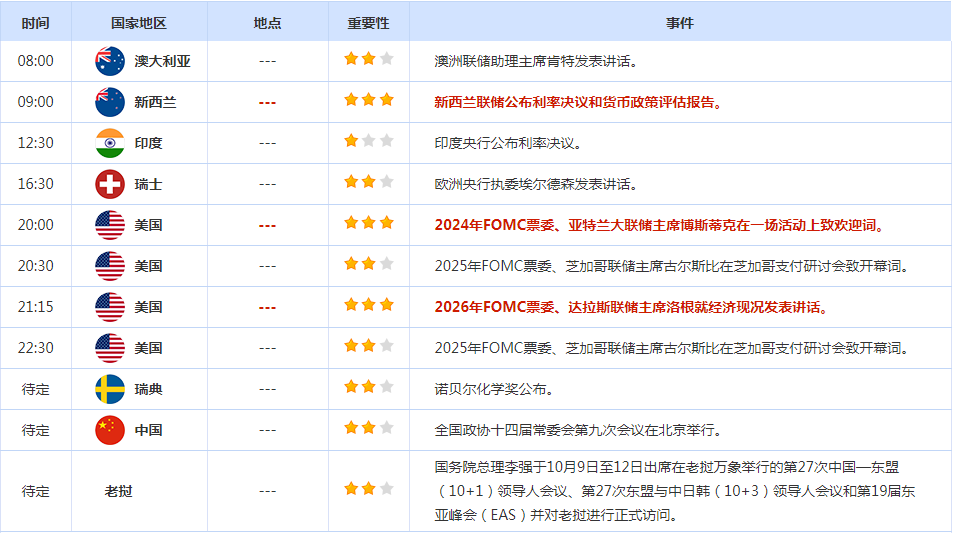
Task: Click the 国务院总理李强 event text
Action: pos(675,491)
